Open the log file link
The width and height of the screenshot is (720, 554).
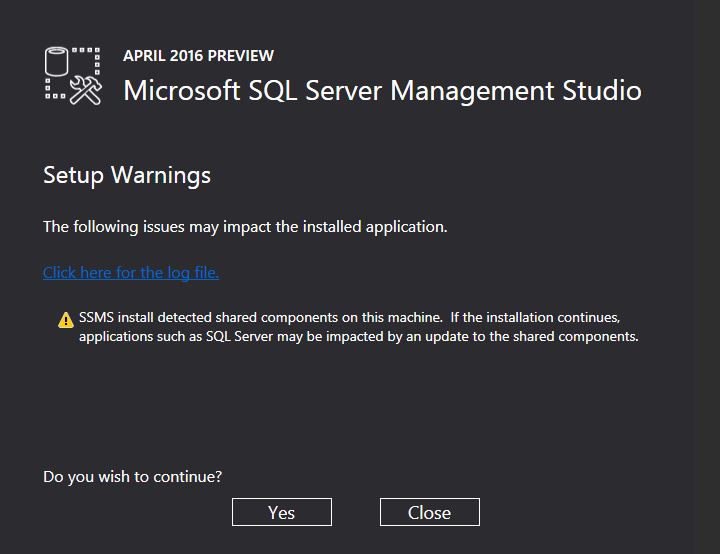point(130,272)
